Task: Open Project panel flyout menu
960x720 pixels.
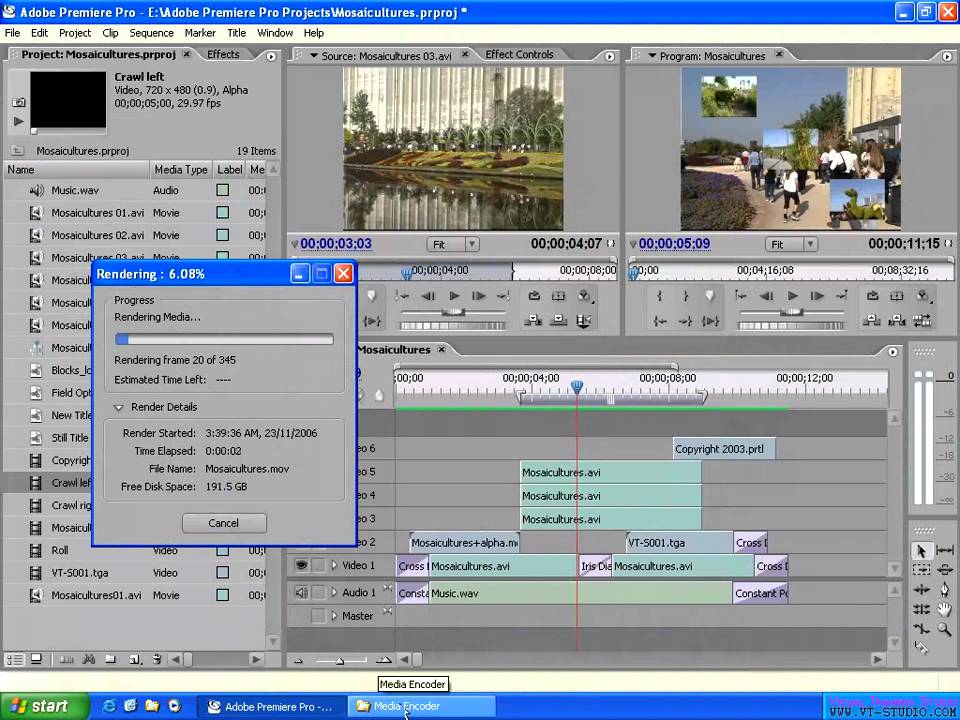Action: pos(271,56)
